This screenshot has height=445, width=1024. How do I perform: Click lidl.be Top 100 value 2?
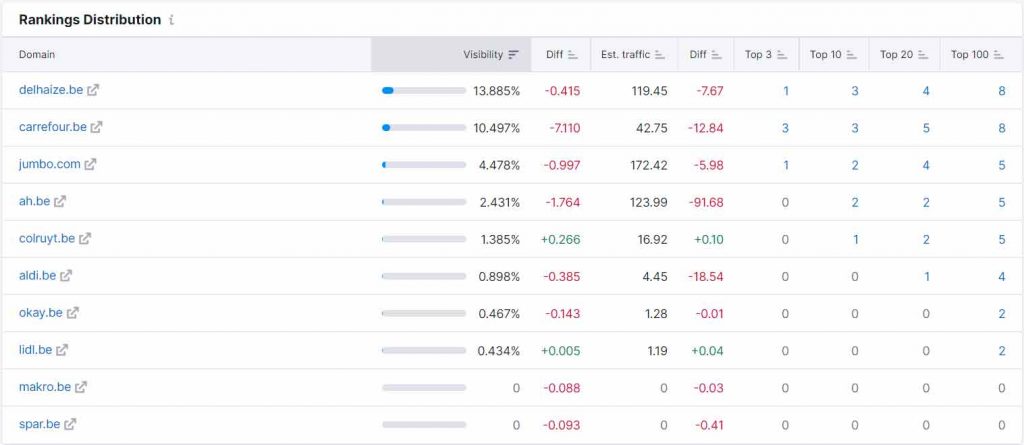pos(1002,351)
